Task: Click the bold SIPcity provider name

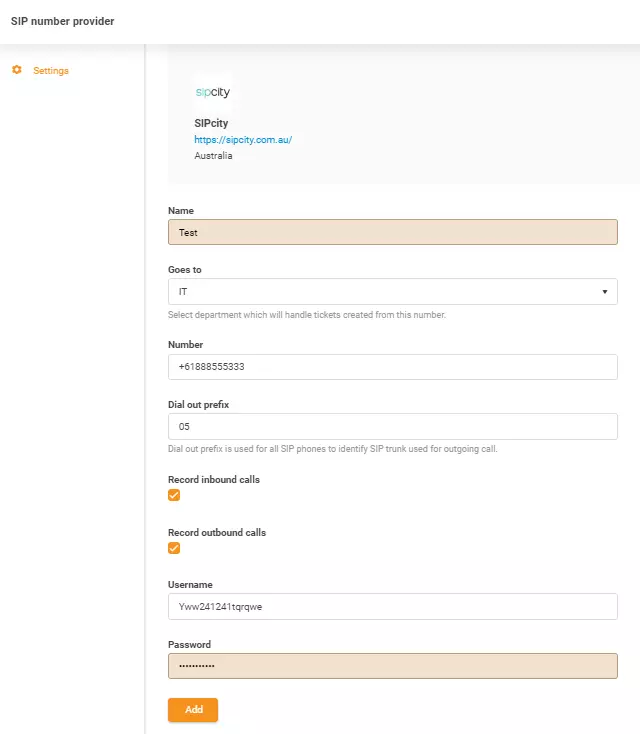Action: point(211,124)
